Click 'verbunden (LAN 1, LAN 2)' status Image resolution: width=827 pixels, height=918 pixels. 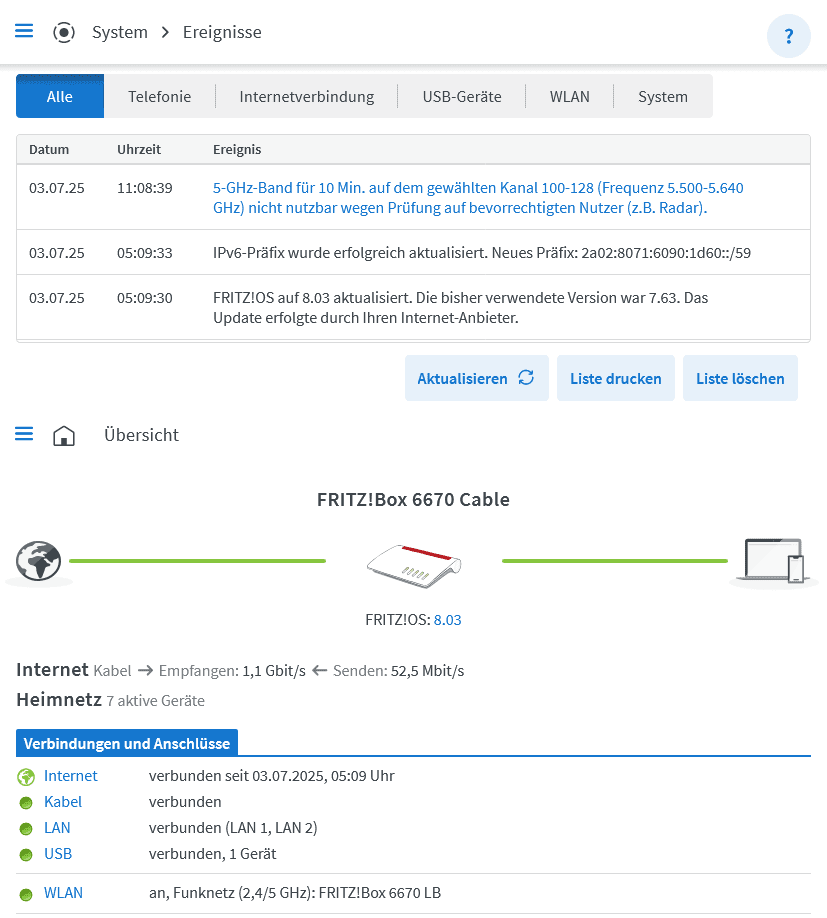[233, 828]
